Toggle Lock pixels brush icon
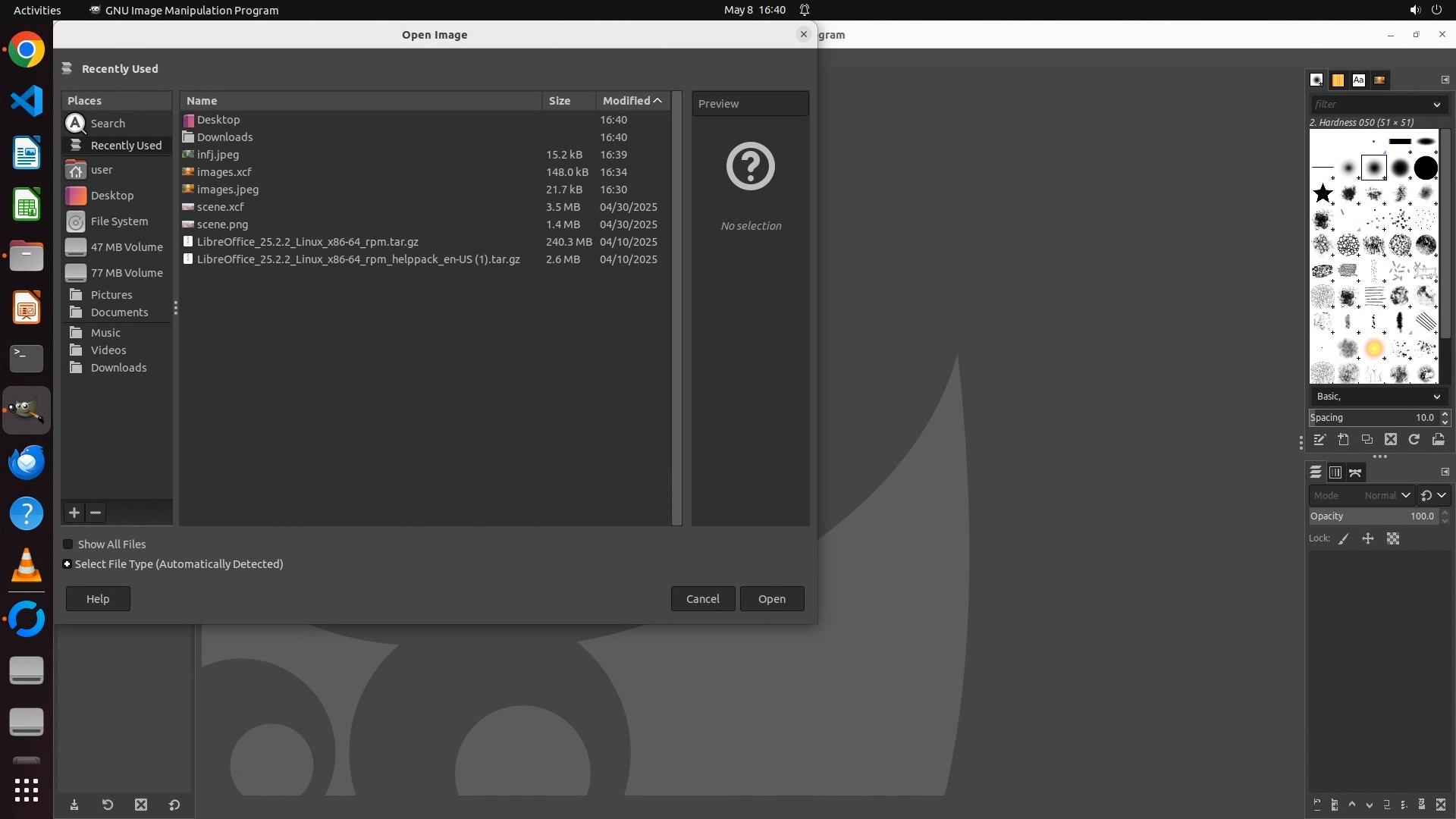Screen dimensions: 1456x819 click(x=1344, y=538)
